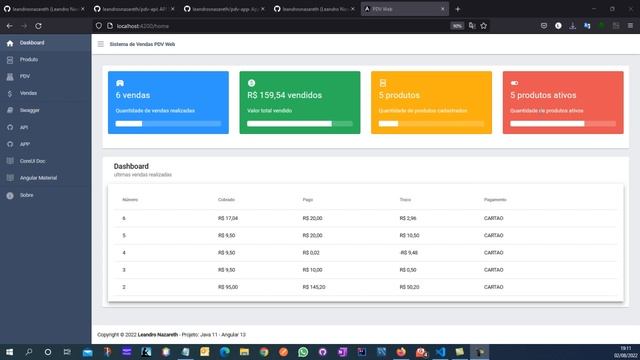Reload the page in browser
Image resolution: width=640 pixels, height=360 pixels.
pos(38,26)
